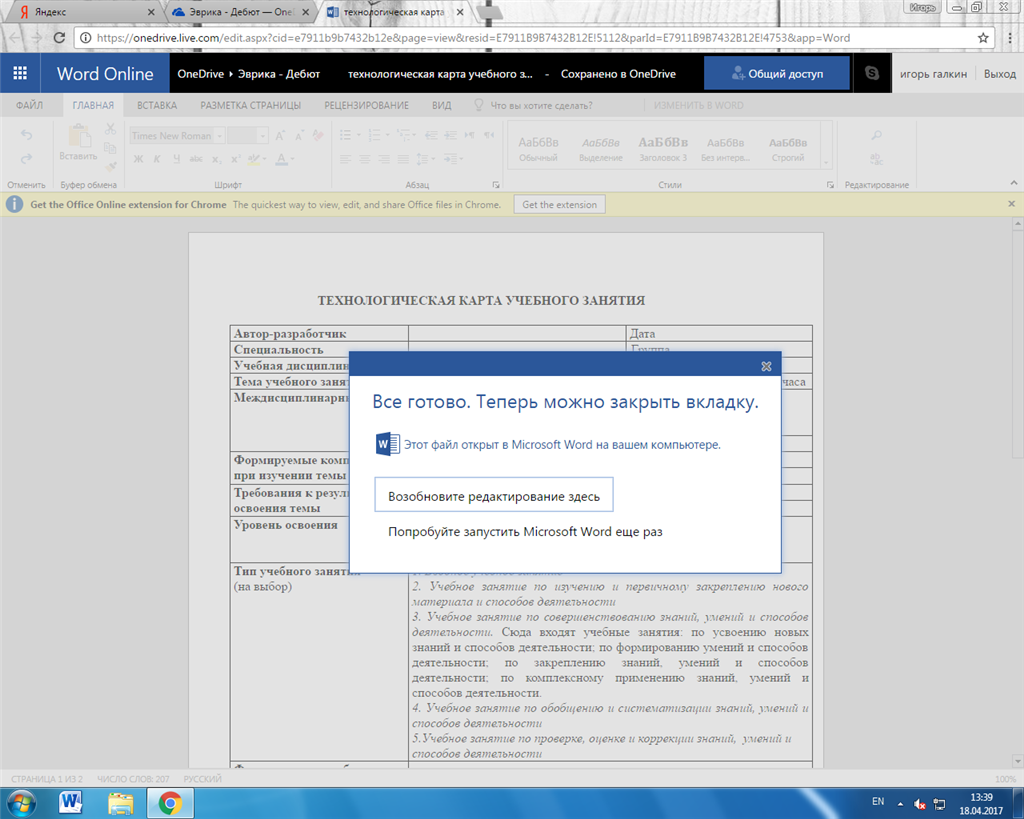Image resolution: width=1024 pixels, height=819 pixels.
Task: Increase paragraph indent
Action: tap(451, 135)
